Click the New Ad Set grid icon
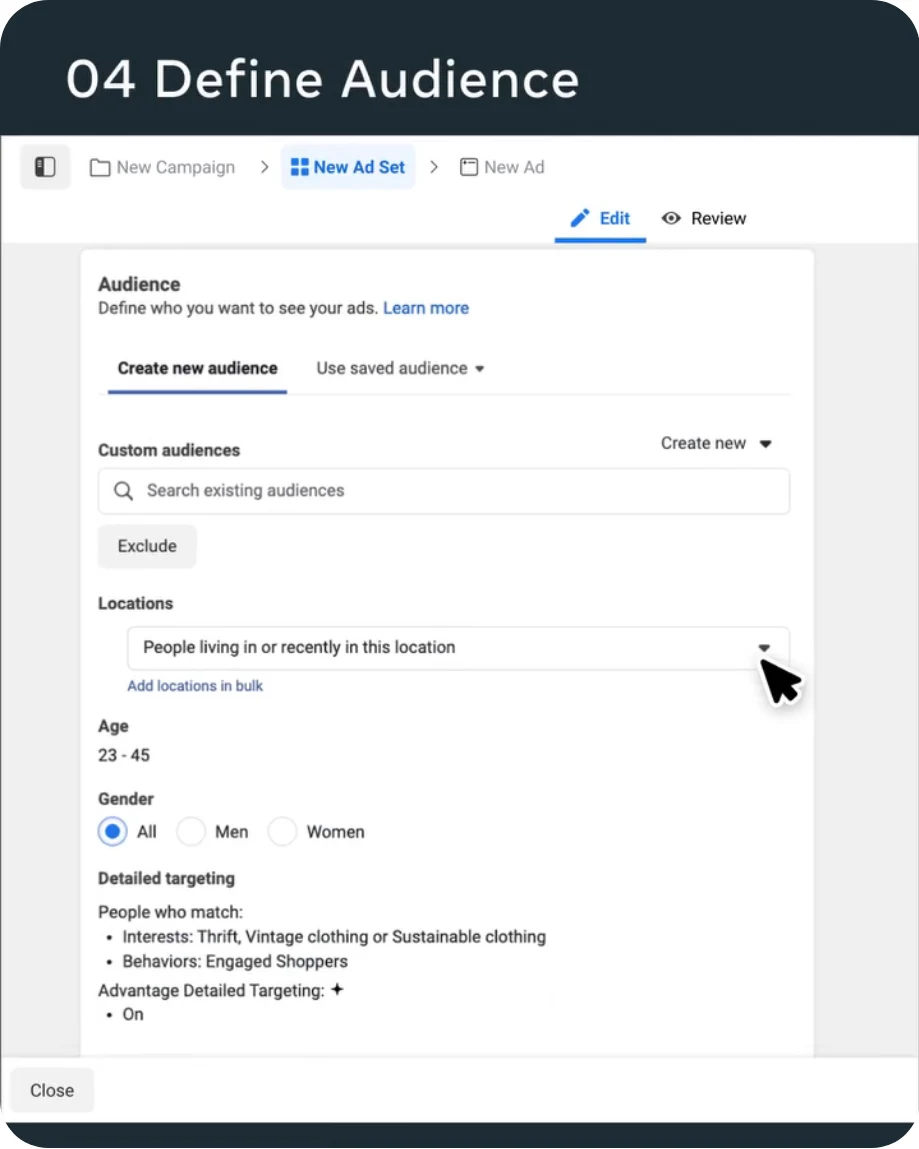Image resolution: width=919 pixels, height=1149 pixels. pos(300,167)
